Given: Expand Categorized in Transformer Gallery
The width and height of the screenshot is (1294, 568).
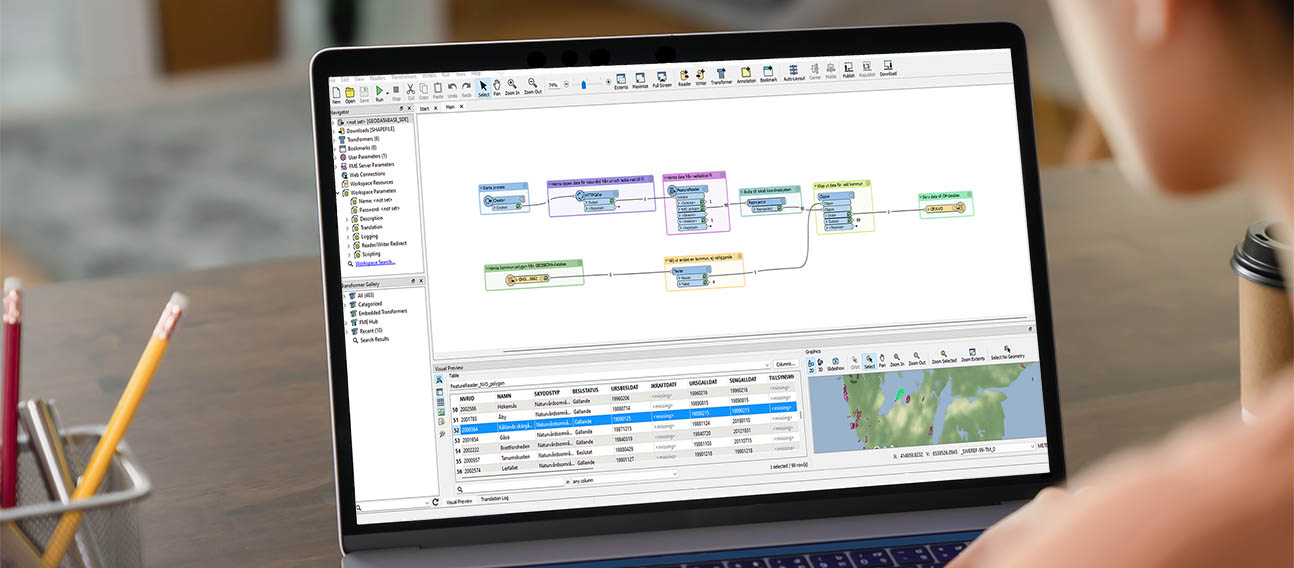Looking at the screenshot, I should click(343, 305).
